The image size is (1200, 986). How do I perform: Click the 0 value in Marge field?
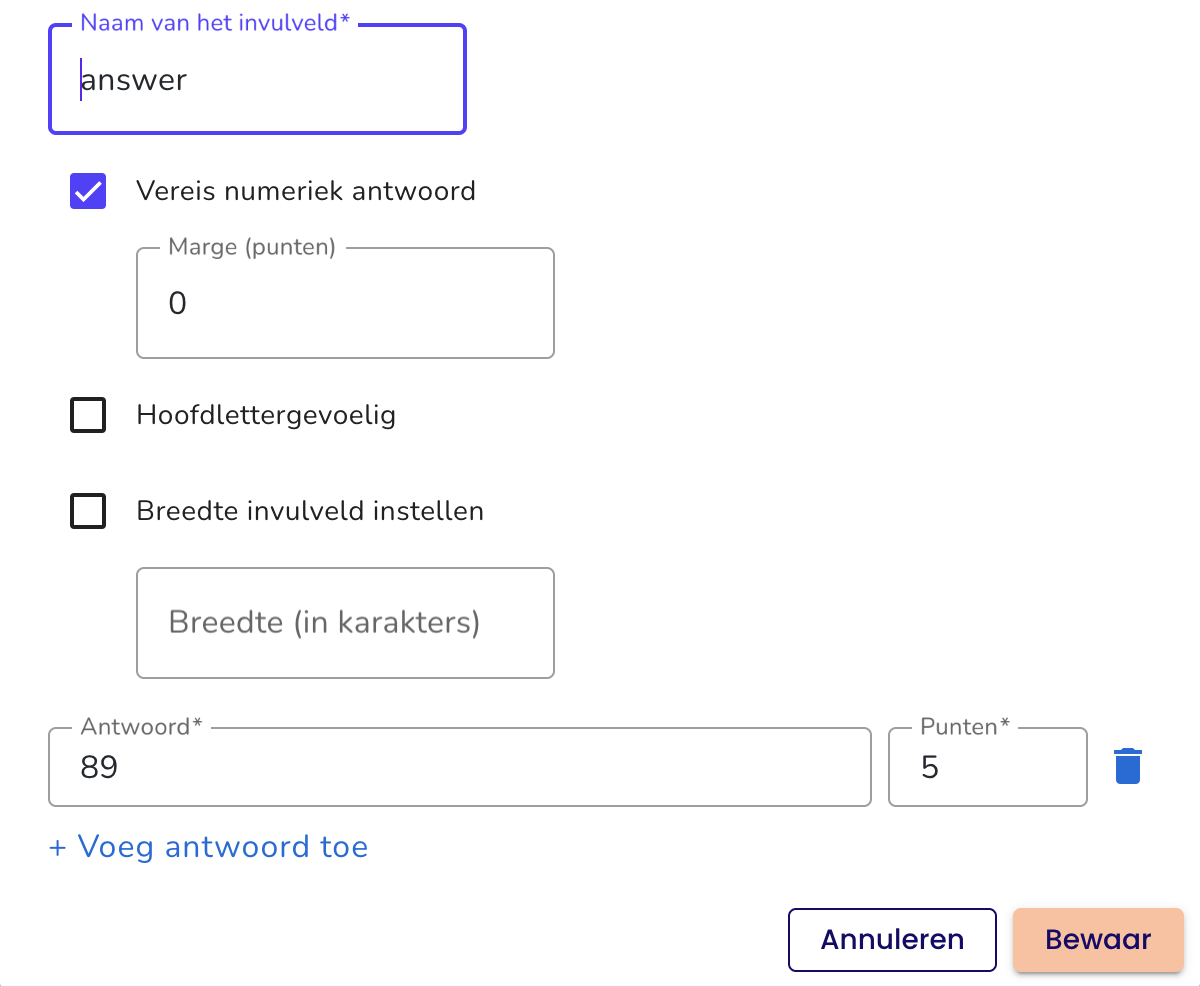tap(178, 303)
